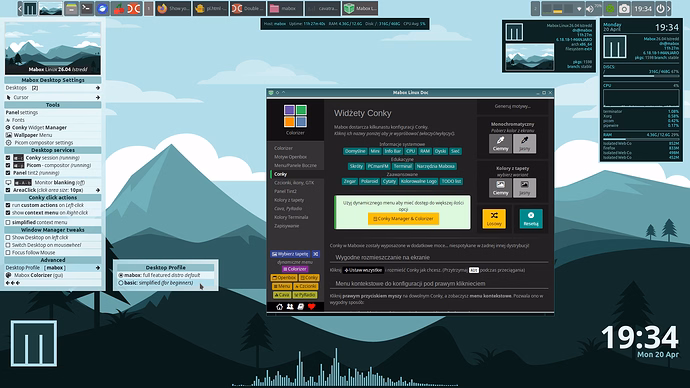Click the large Mabox logo conky on the desktop

click(x=34, y=343)
